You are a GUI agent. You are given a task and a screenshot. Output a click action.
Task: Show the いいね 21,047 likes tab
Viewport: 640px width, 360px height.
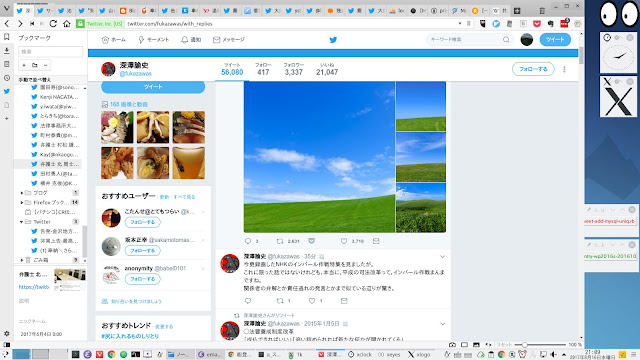click(x=327, y=69)
